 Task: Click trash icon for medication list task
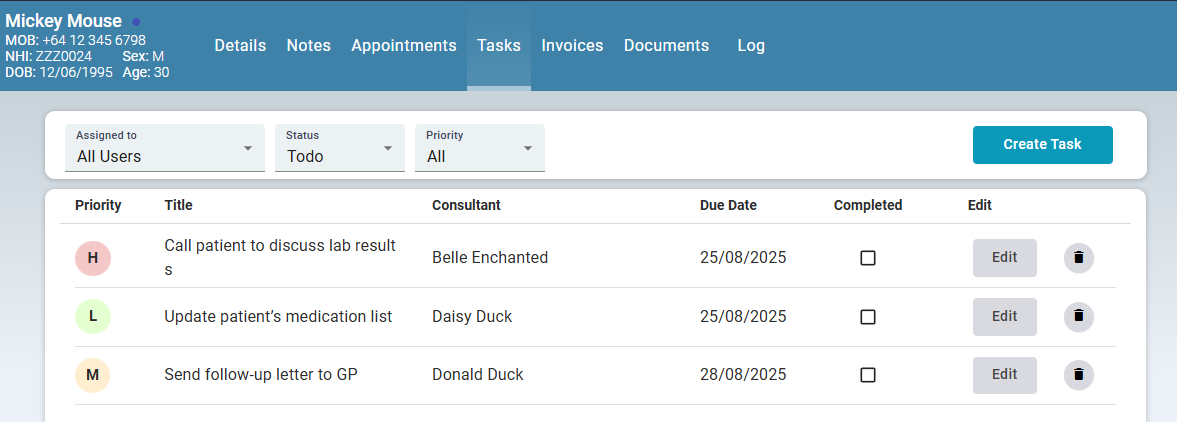click(x=1078, y=316)
